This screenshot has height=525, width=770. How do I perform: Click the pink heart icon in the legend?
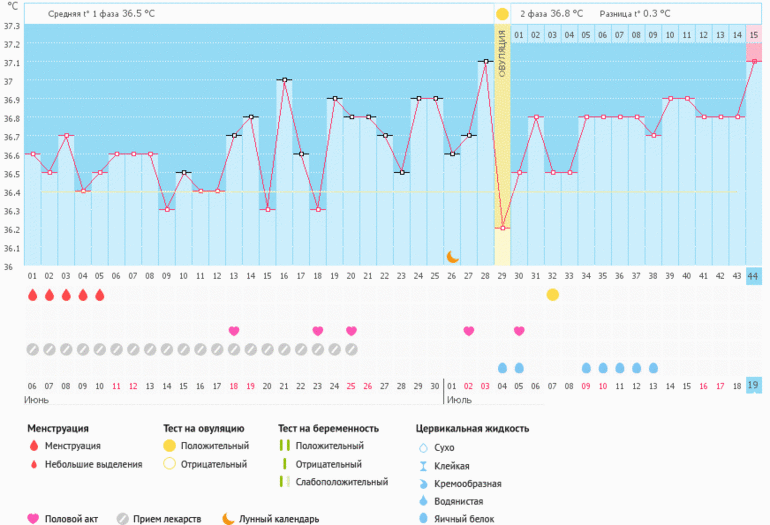(33, 518)
